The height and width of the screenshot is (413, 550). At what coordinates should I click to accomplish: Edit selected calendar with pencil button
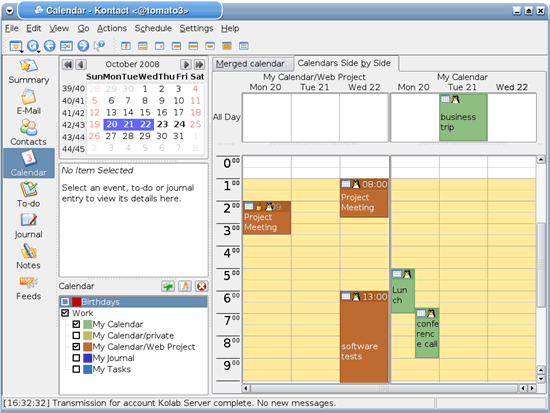point(185,286)
